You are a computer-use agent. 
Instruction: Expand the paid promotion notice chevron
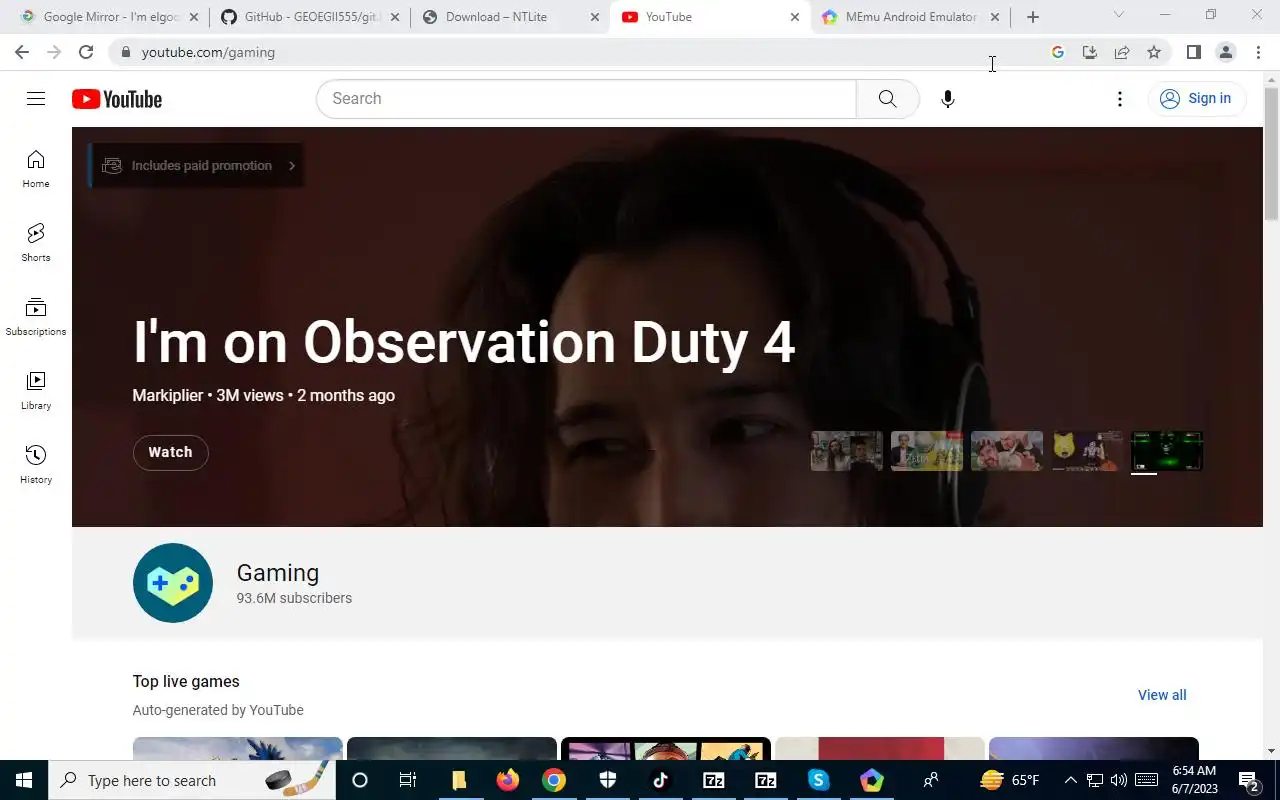(292, 166)
